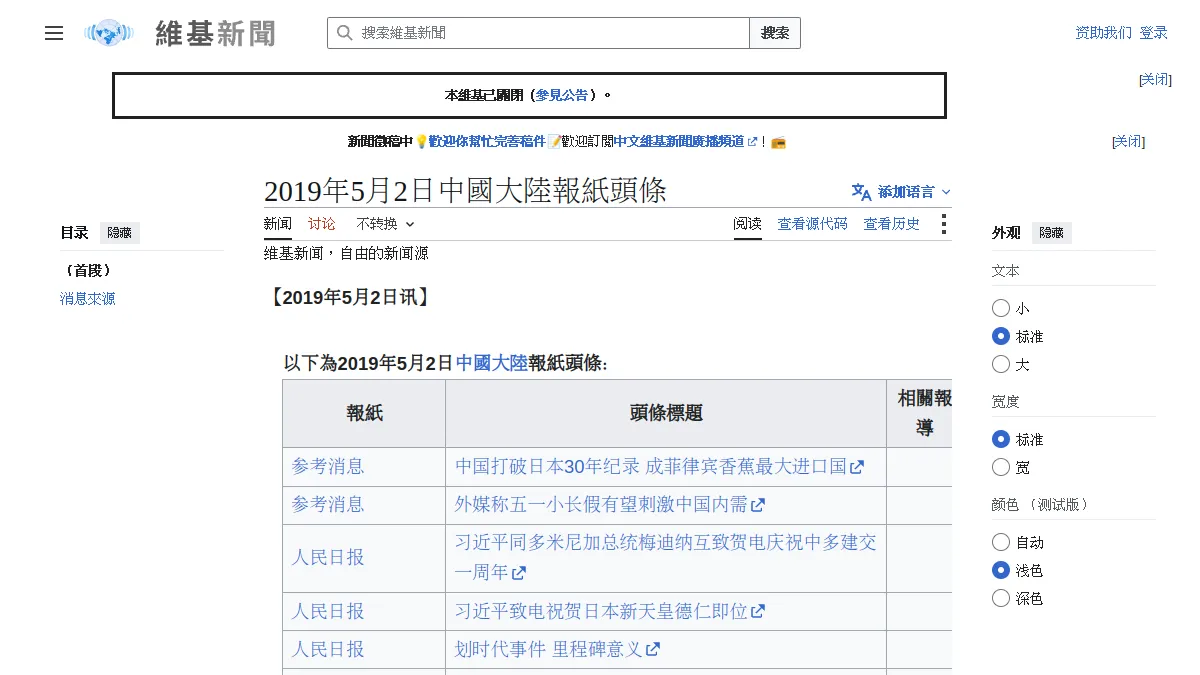
Task: Open the 中國大陸 link above the table
Action: click(491, 363)
